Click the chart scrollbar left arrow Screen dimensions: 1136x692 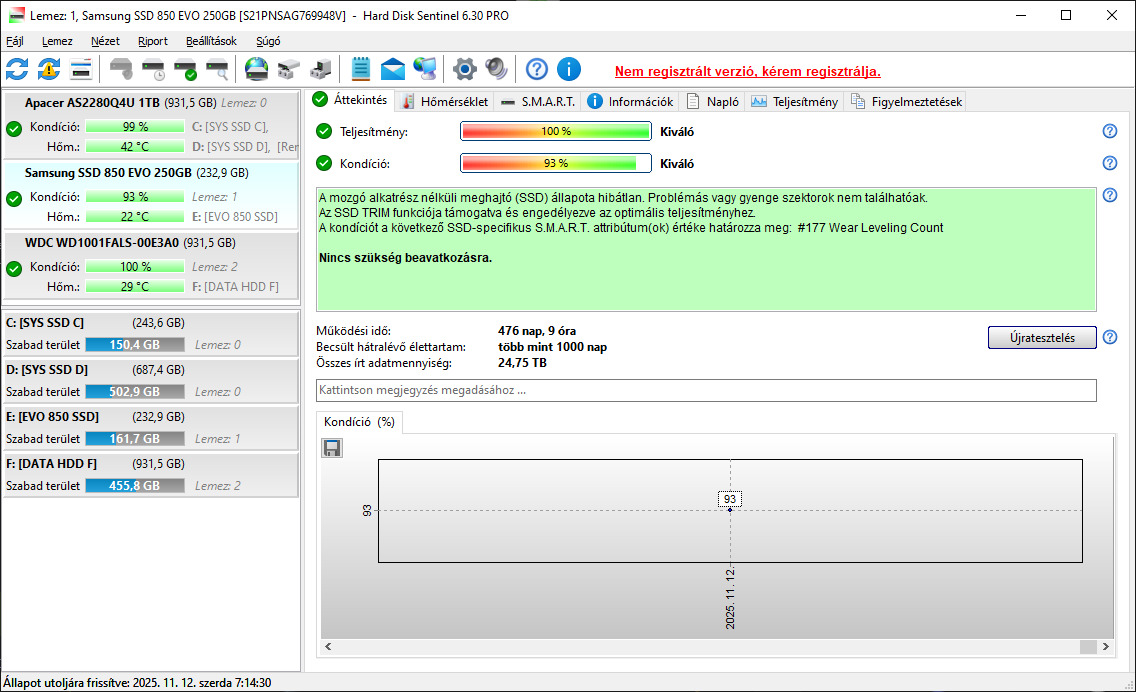tap(328, 646)
